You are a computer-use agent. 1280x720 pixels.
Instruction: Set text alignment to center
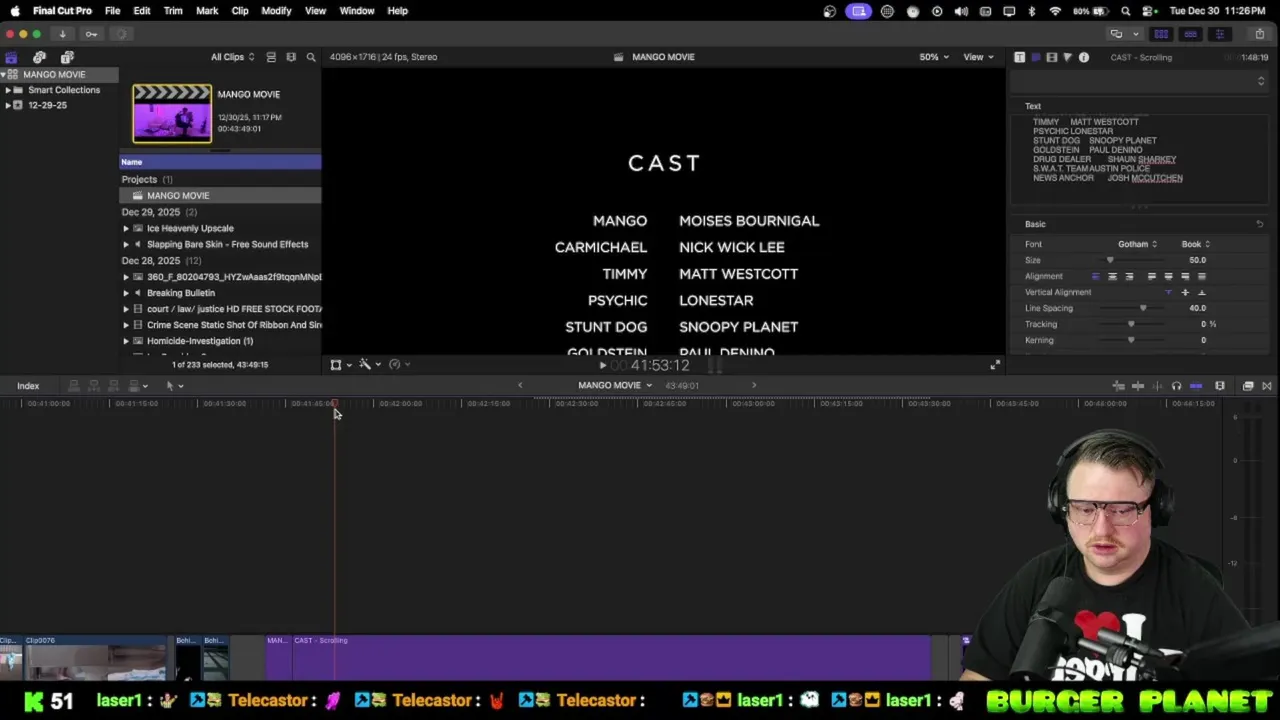point(1113,276)
